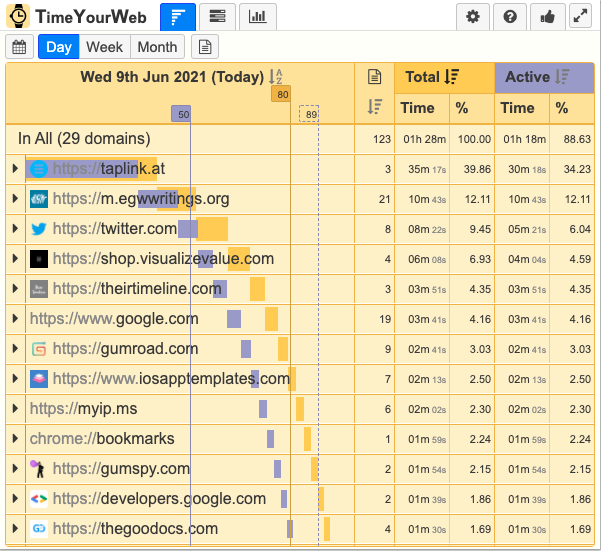601x551 pixels.
Task: Expand the gumspy.com row
Action: [15, 469]
